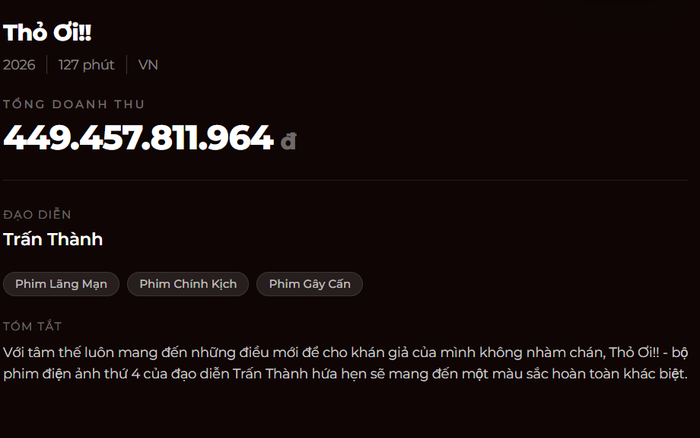Click the Đạo Diễn section label
The height and width of the screenshot is (438, 700).
click(37, 214)
